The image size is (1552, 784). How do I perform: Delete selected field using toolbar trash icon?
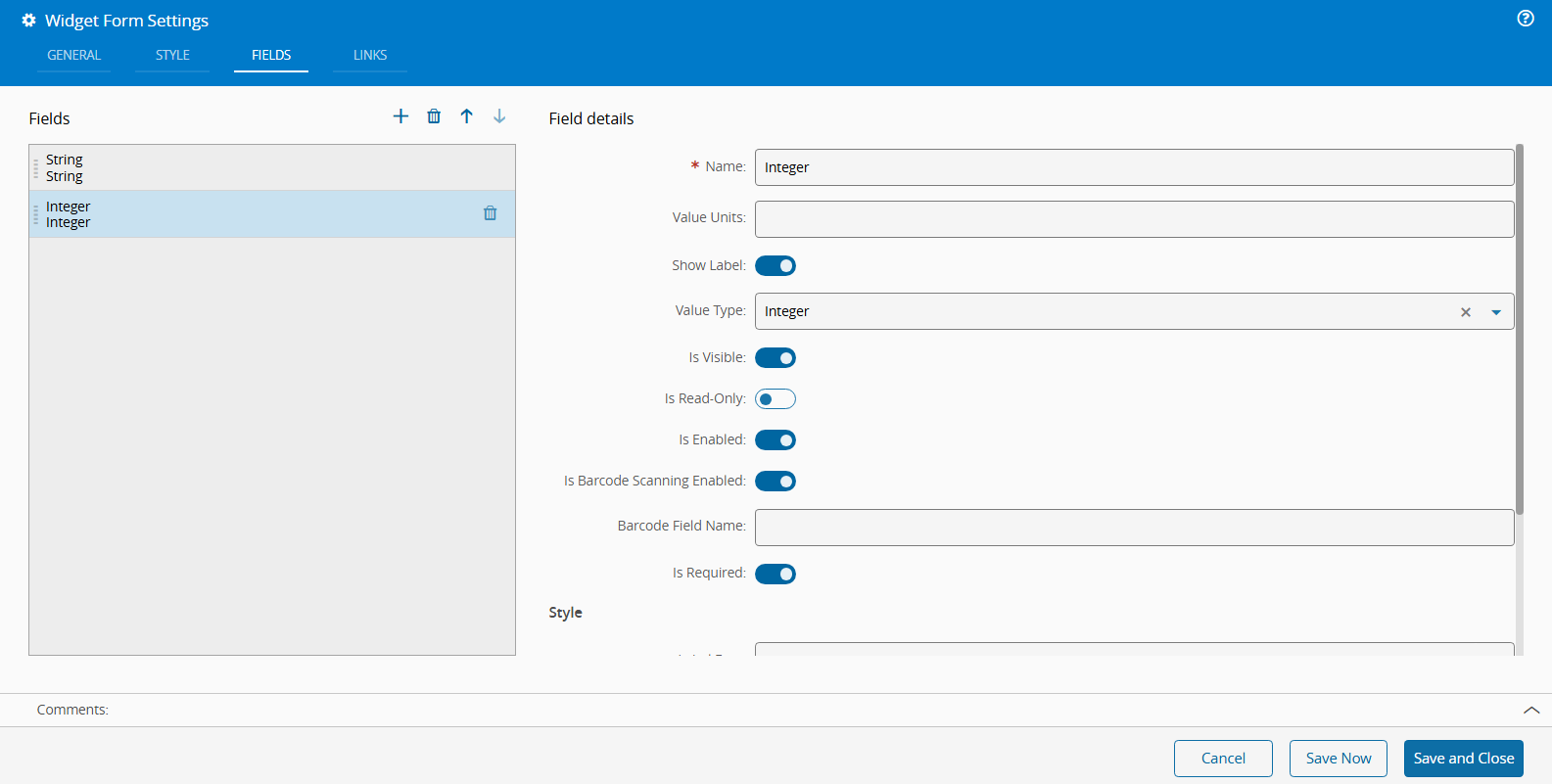[x=434, y=116]
